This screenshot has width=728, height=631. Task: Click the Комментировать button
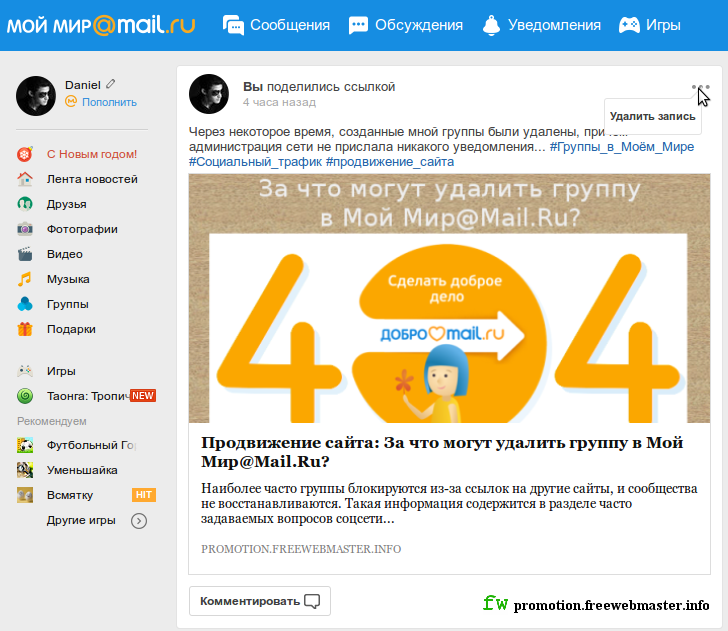[x=260, y=601]
